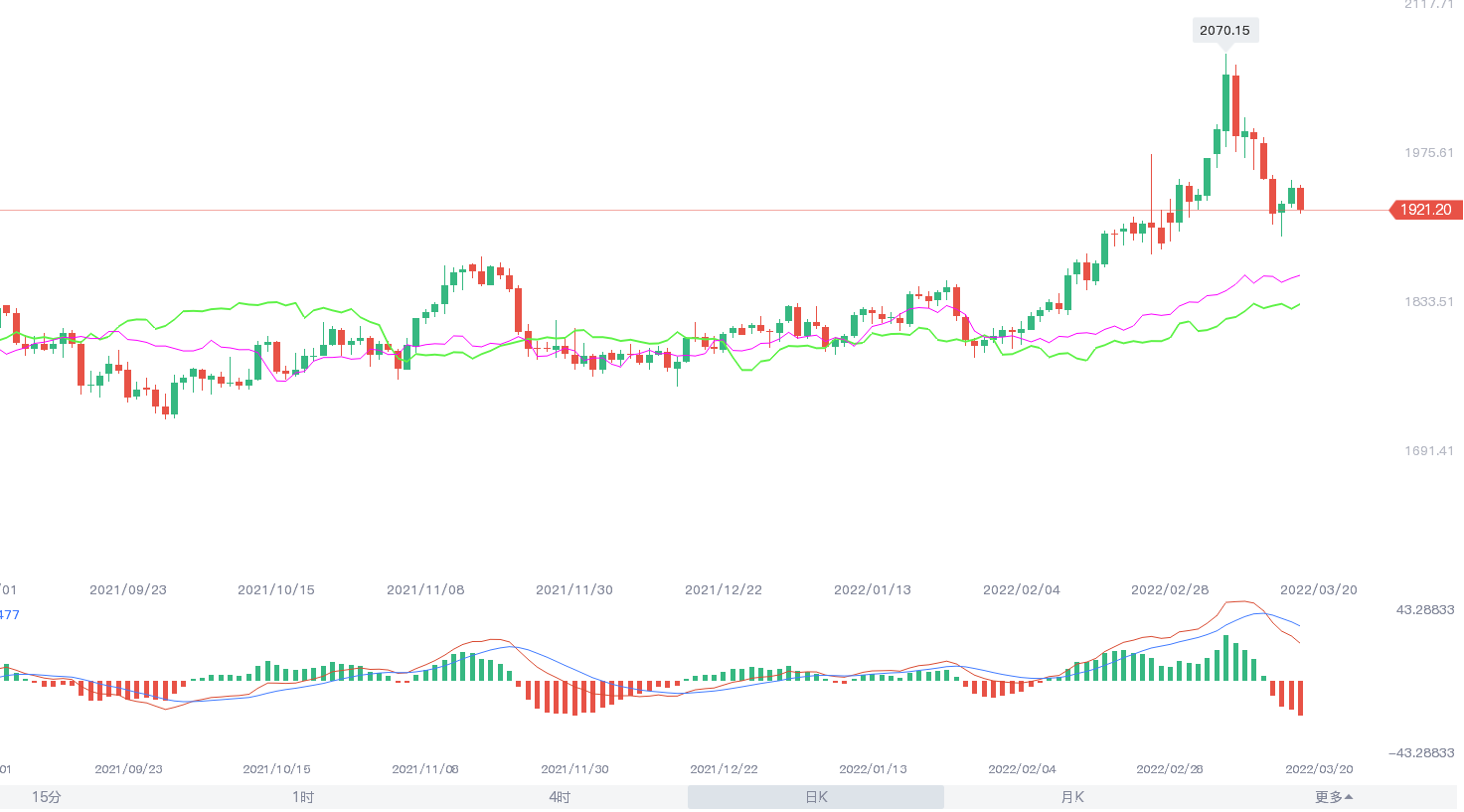Screen dimensions: 1464x812
Task: Click the red 1921.20 current price tag
Action: (x=1426, y=210)
